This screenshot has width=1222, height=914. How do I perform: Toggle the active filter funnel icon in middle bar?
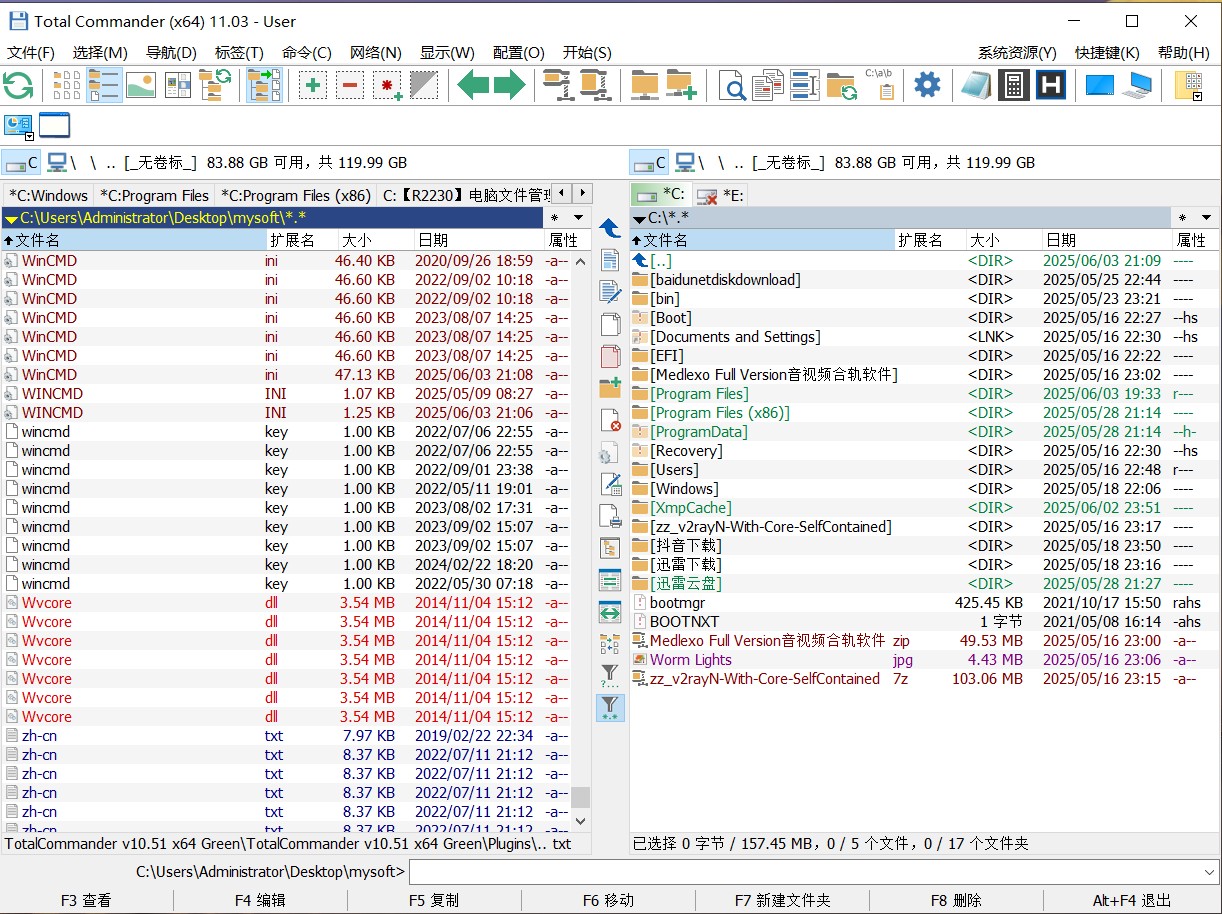click(x=610, y=708)
